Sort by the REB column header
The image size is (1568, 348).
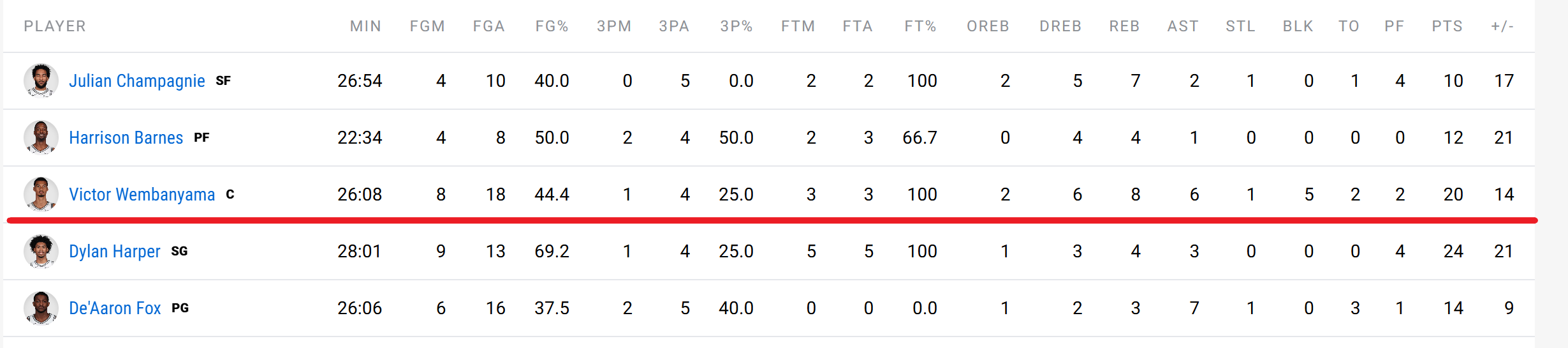click(x=1124, y=26)
